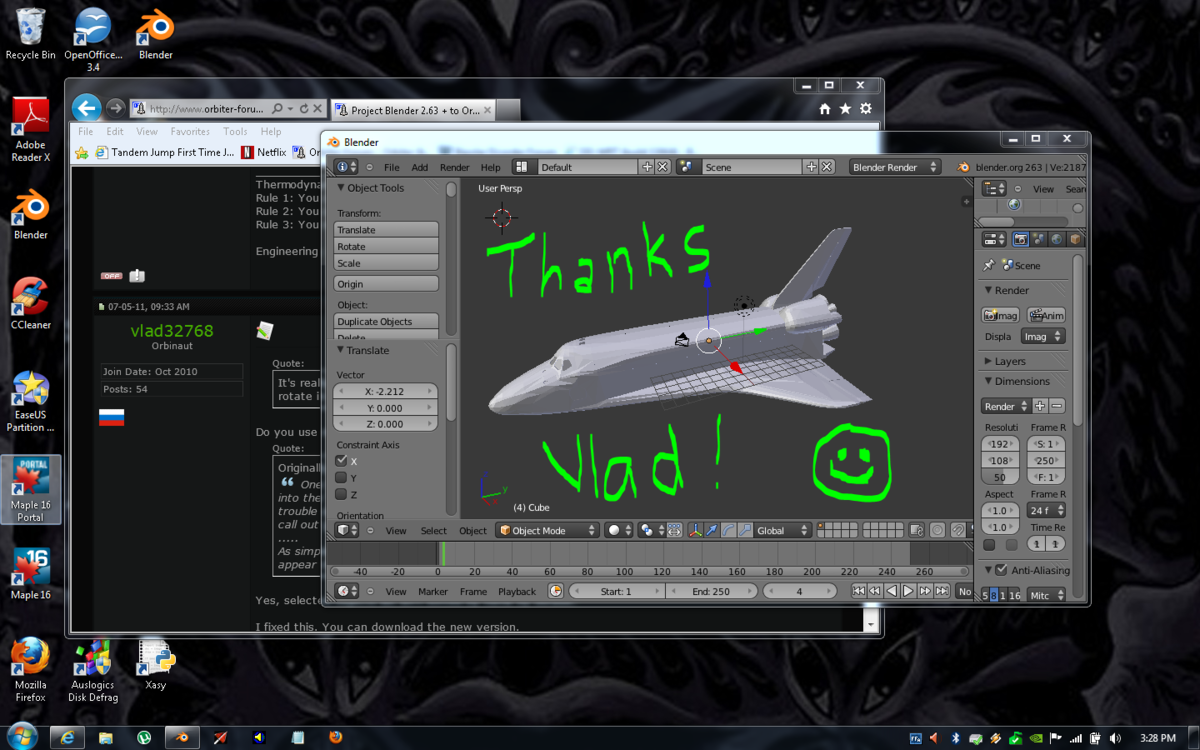Click the scene browse icon next to Scene field
This screenshot has width=1200, height=750.
coord(686,167)
